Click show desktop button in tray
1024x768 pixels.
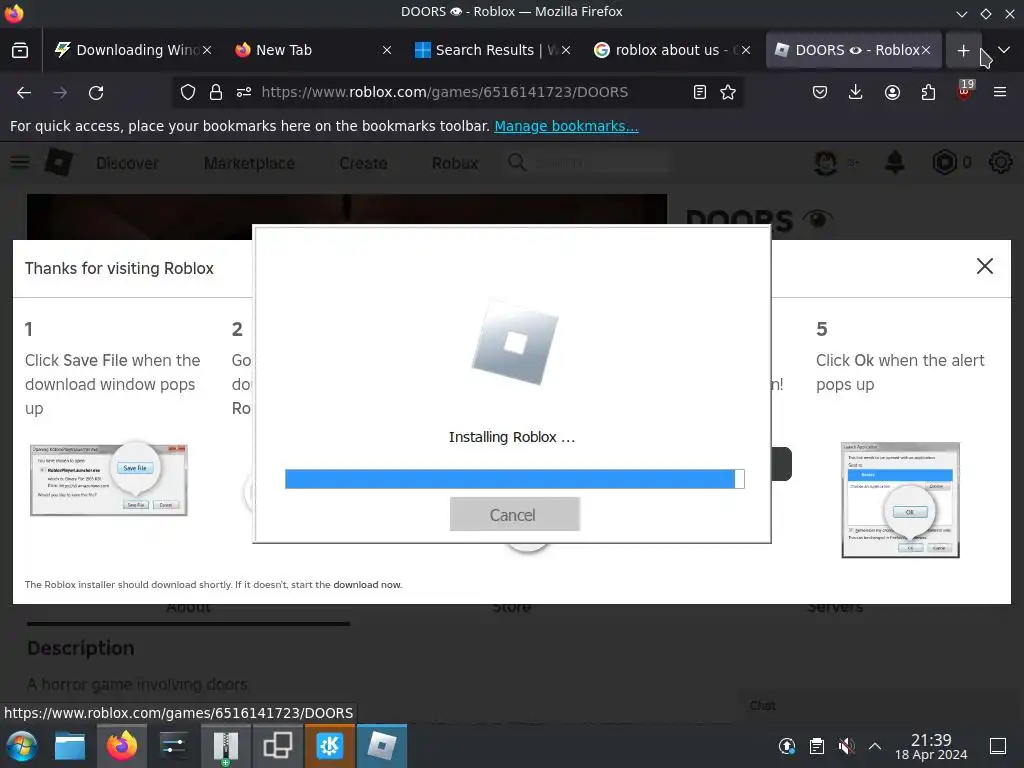coord(998,746)
